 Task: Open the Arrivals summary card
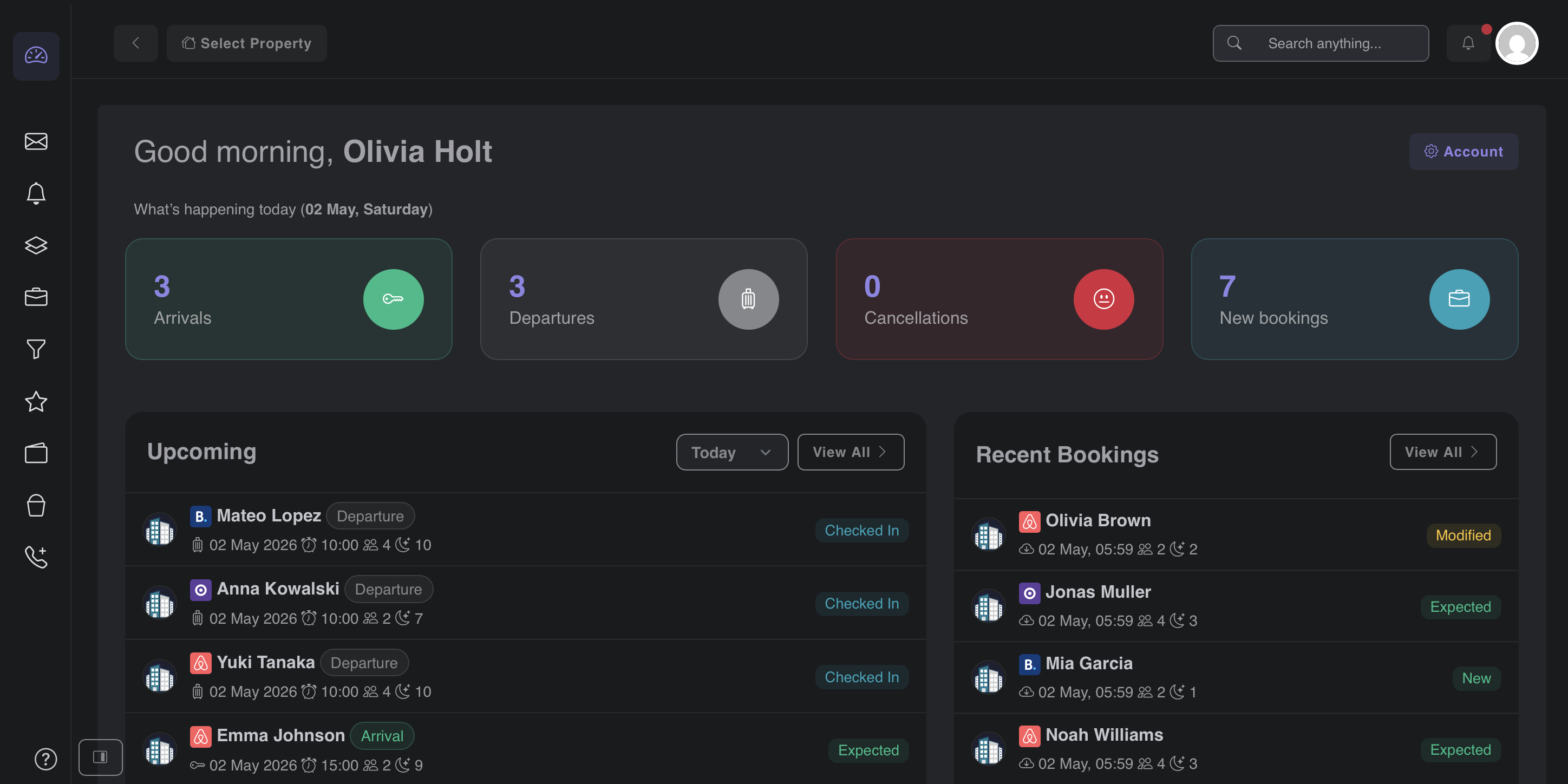pyautogui.click(x=289, y=299)
